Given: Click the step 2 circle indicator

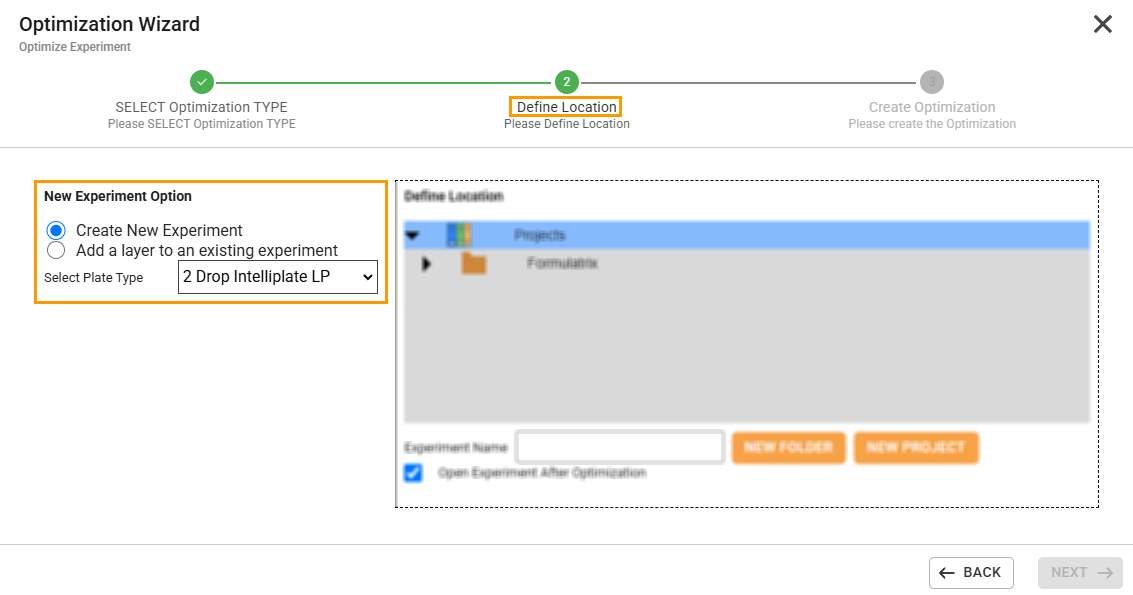Looking at the screenshot, I should pyautogui.click(x=566, y=83).
